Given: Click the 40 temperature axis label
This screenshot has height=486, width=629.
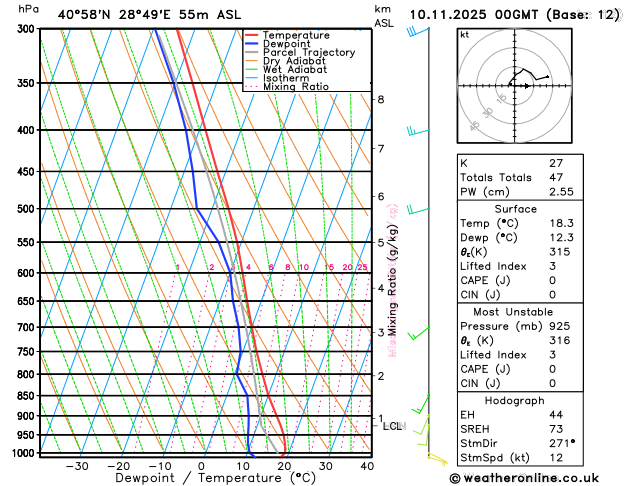Looking at the screenshot, I should click(x=367, y=466).
